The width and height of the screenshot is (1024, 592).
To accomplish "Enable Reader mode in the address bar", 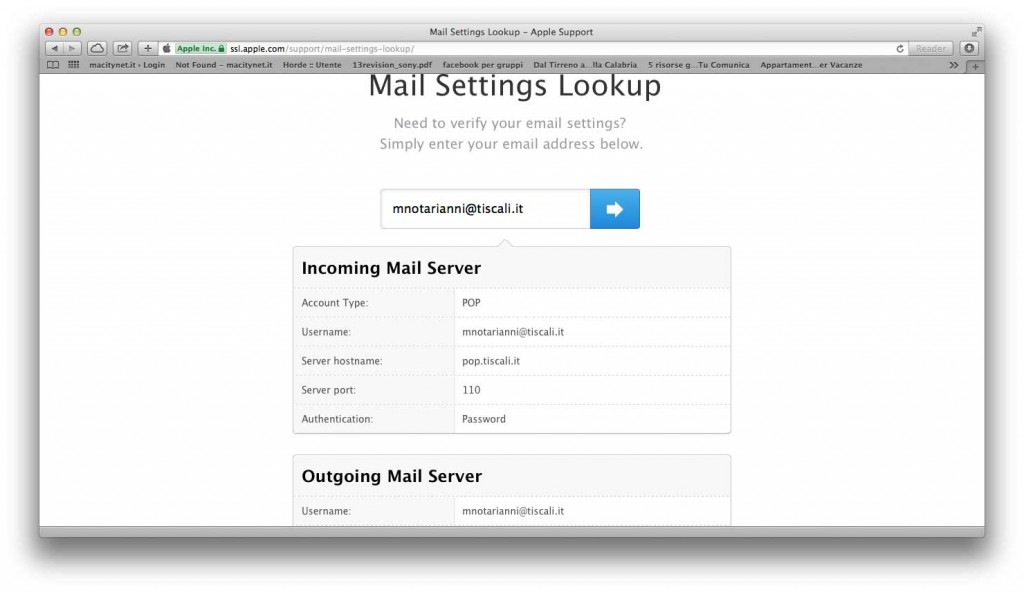I will (x=930, y=47).
